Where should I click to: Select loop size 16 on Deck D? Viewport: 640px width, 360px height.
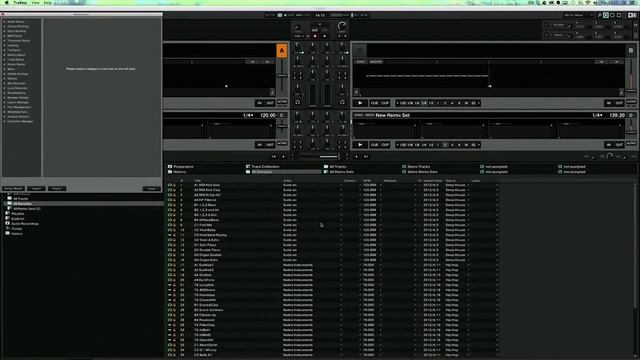[466, 145]
